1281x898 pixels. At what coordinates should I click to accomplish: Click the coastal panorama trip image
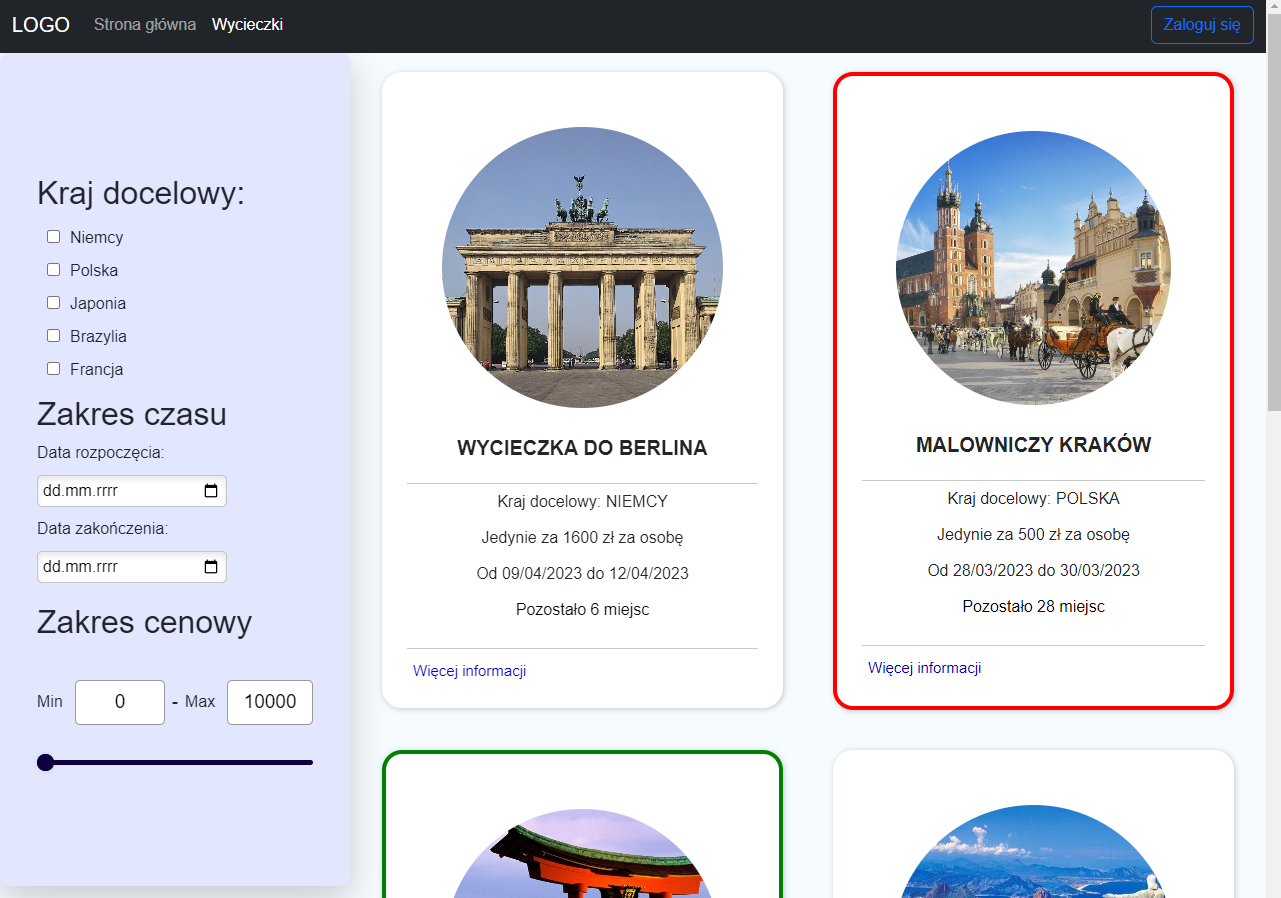point(1033,852)
